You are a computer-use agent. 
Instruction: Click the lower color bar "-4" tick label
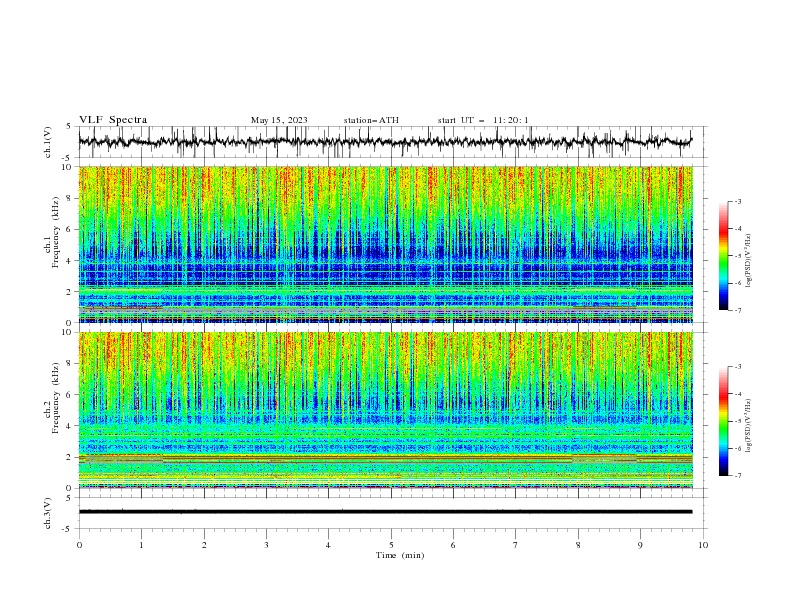pos(737,394)
